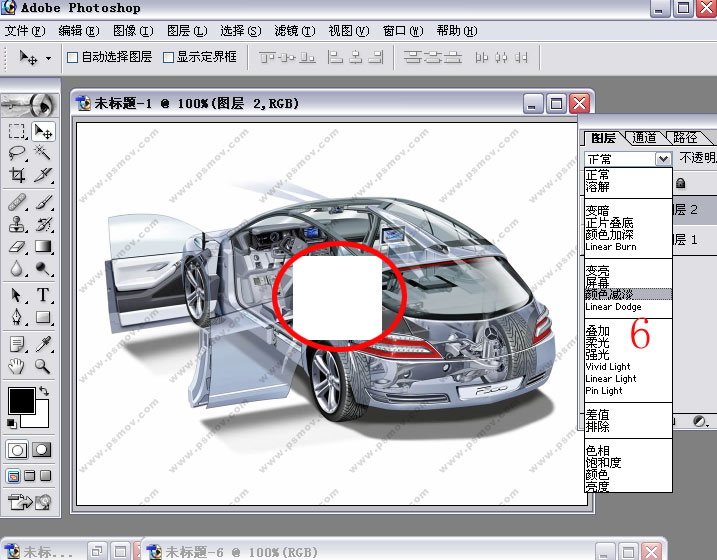Choose 饱和度 blend mode

[604, 463]
